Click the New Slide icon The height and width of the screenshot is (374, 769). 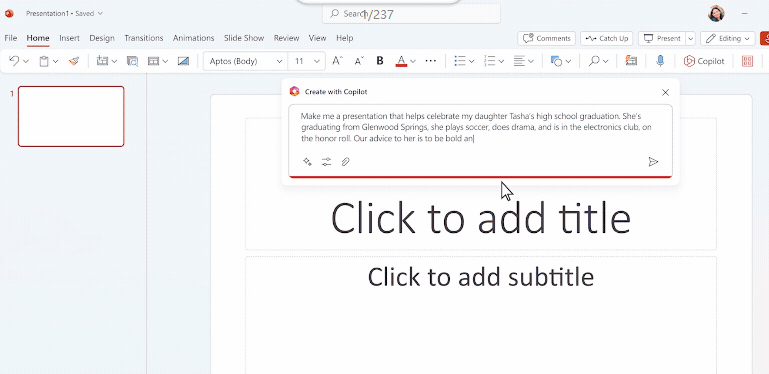pyautogui.click(x=102, y=61)
